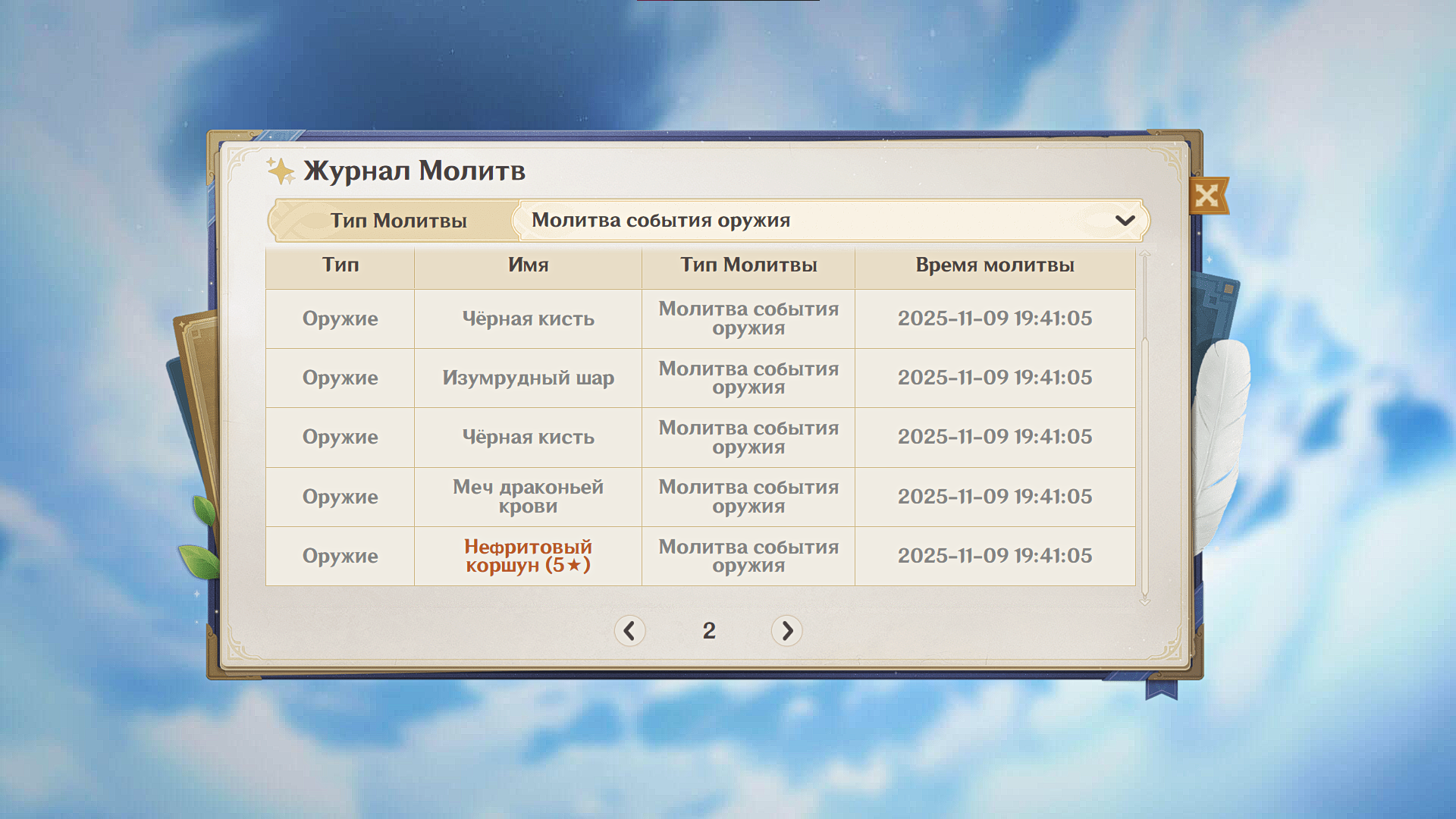Click the current page number 2
The image size is (1456, 819).
pyautogui.click(x=708, y=631)
